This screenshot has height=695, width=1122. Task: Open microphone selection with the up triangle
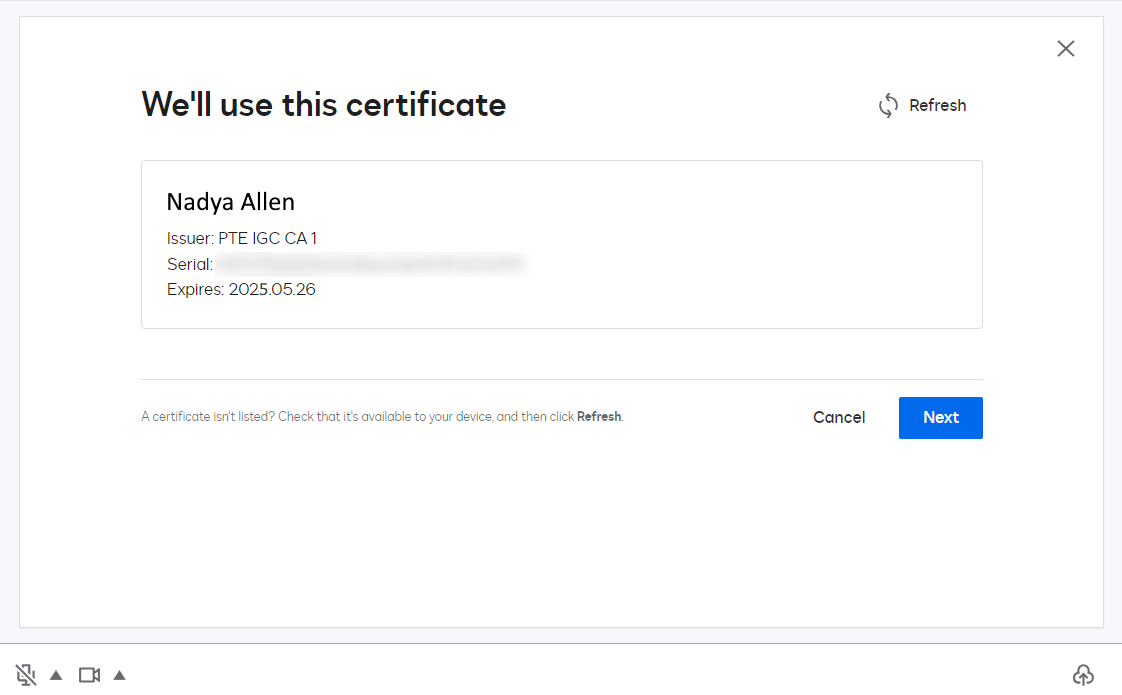tap(57, 675)
